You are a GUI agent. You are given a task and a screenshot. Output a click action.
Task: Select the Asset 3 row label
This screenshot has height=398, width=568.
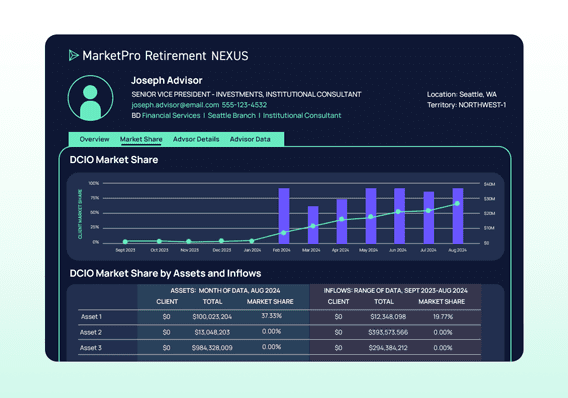tap(91, 348)
